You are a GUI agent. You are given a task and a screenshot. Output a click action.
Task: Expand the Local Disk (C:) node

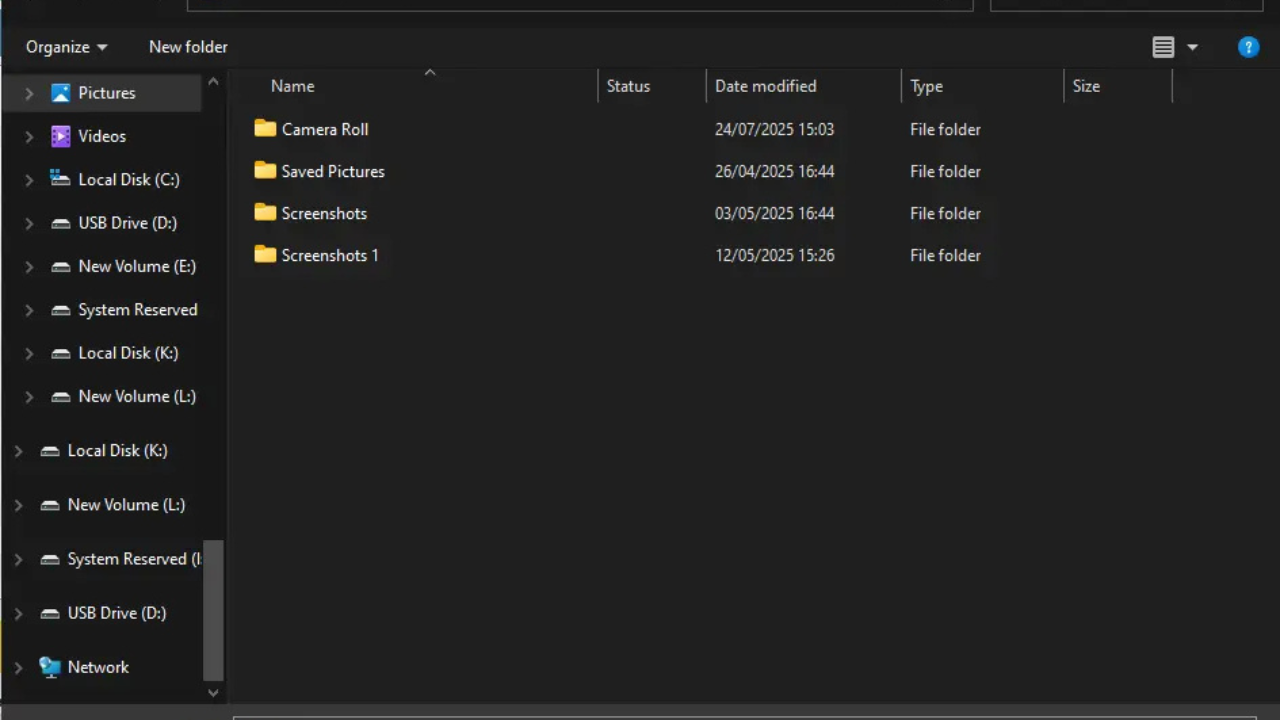pyautogui.click(x=29, y=179)
